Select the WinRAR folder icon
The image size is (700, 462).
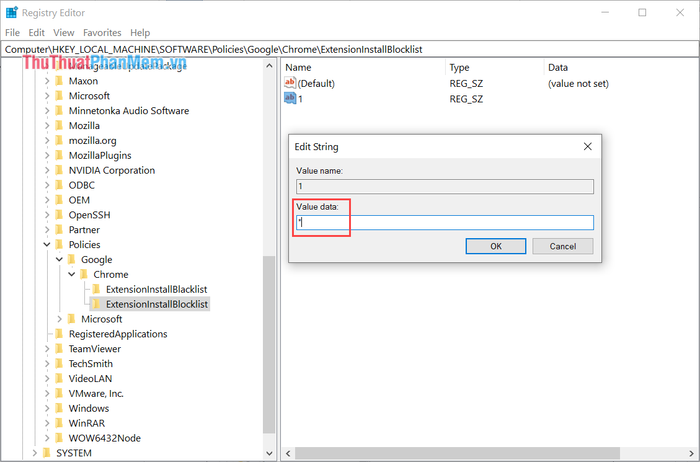[x=59, y=423]
